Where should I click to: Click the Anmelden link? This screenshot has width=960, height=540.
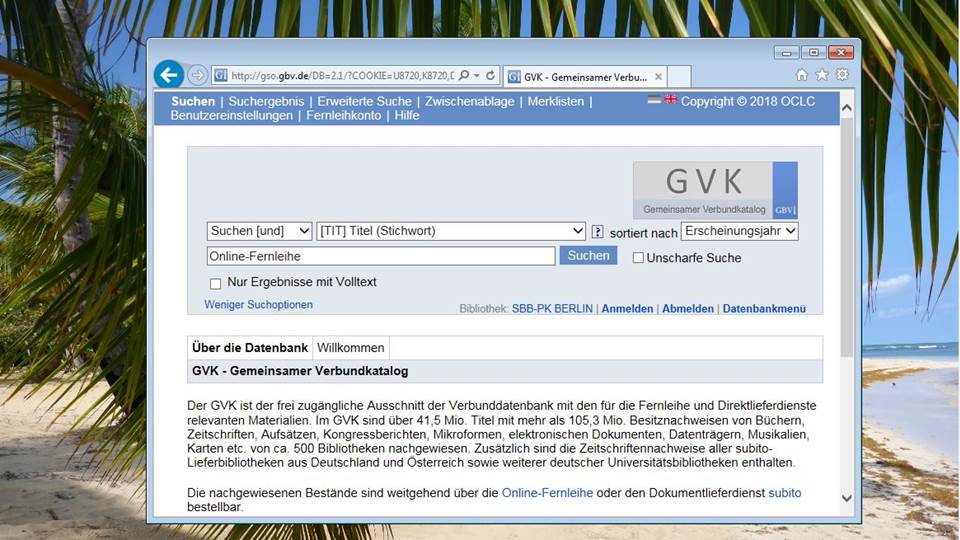(627, 309)
